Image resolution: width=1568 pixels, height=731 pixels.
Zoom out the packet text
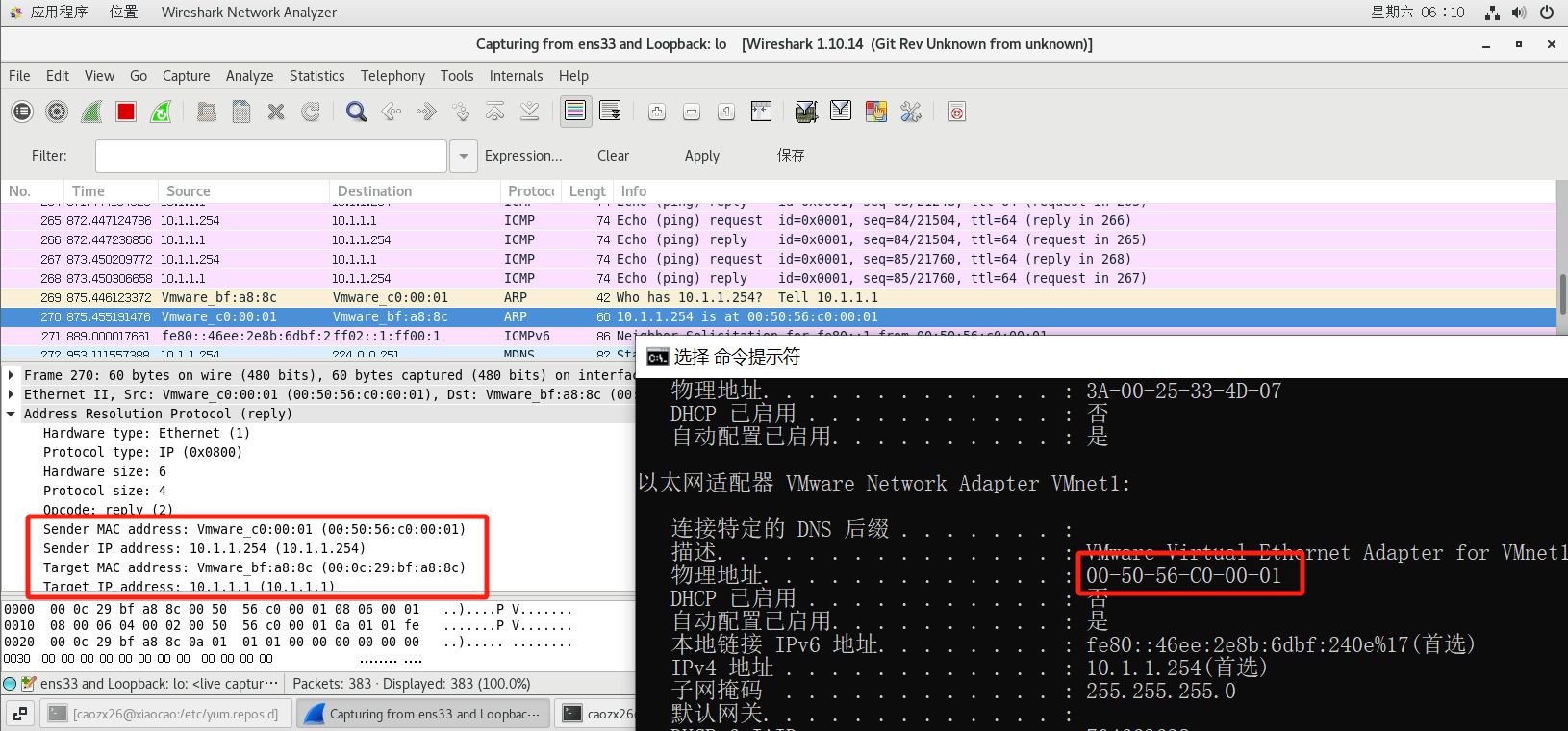click(692, 112)
